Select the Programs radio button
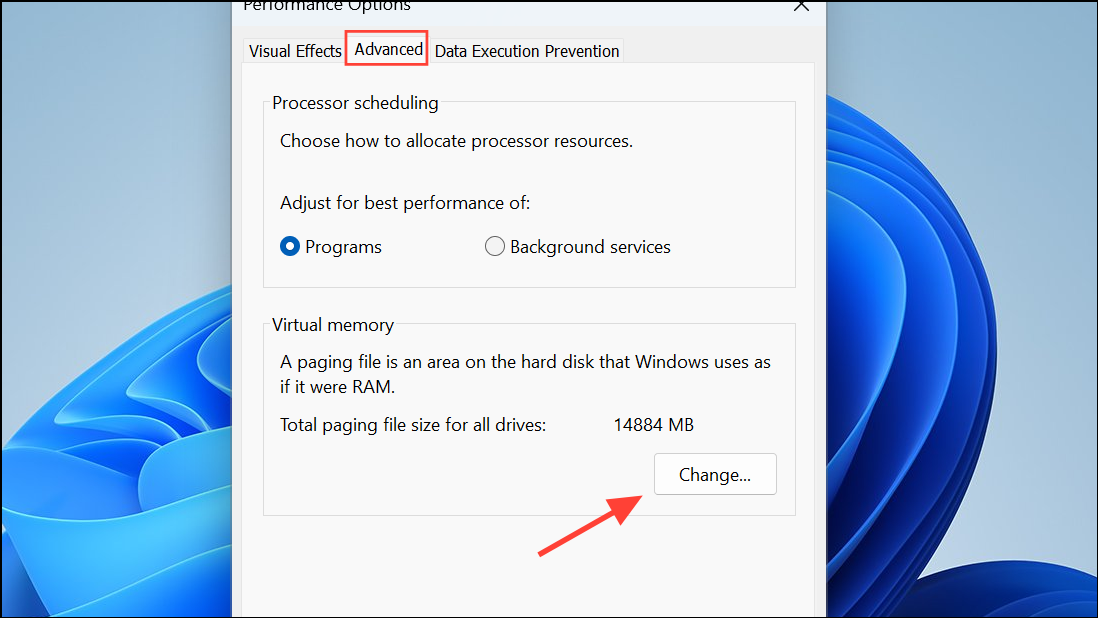1098x618 pixels. (289, 246)
